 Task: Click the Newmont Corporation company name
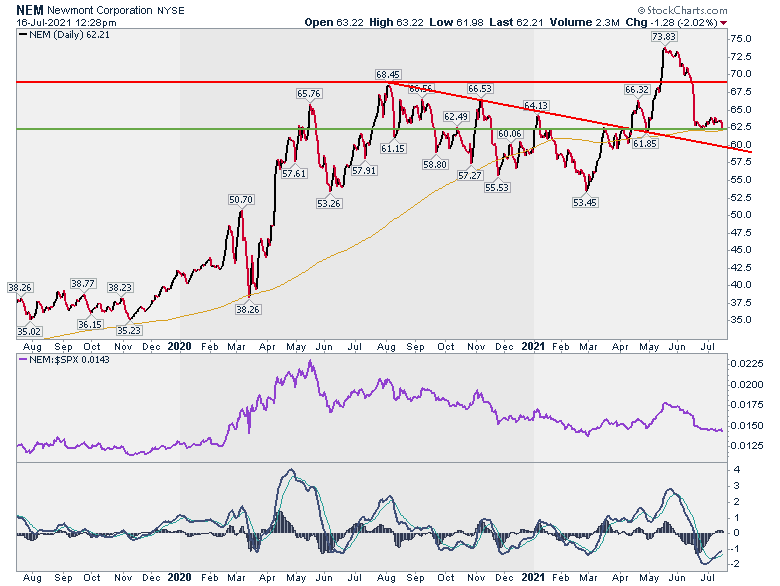[99, 10]
